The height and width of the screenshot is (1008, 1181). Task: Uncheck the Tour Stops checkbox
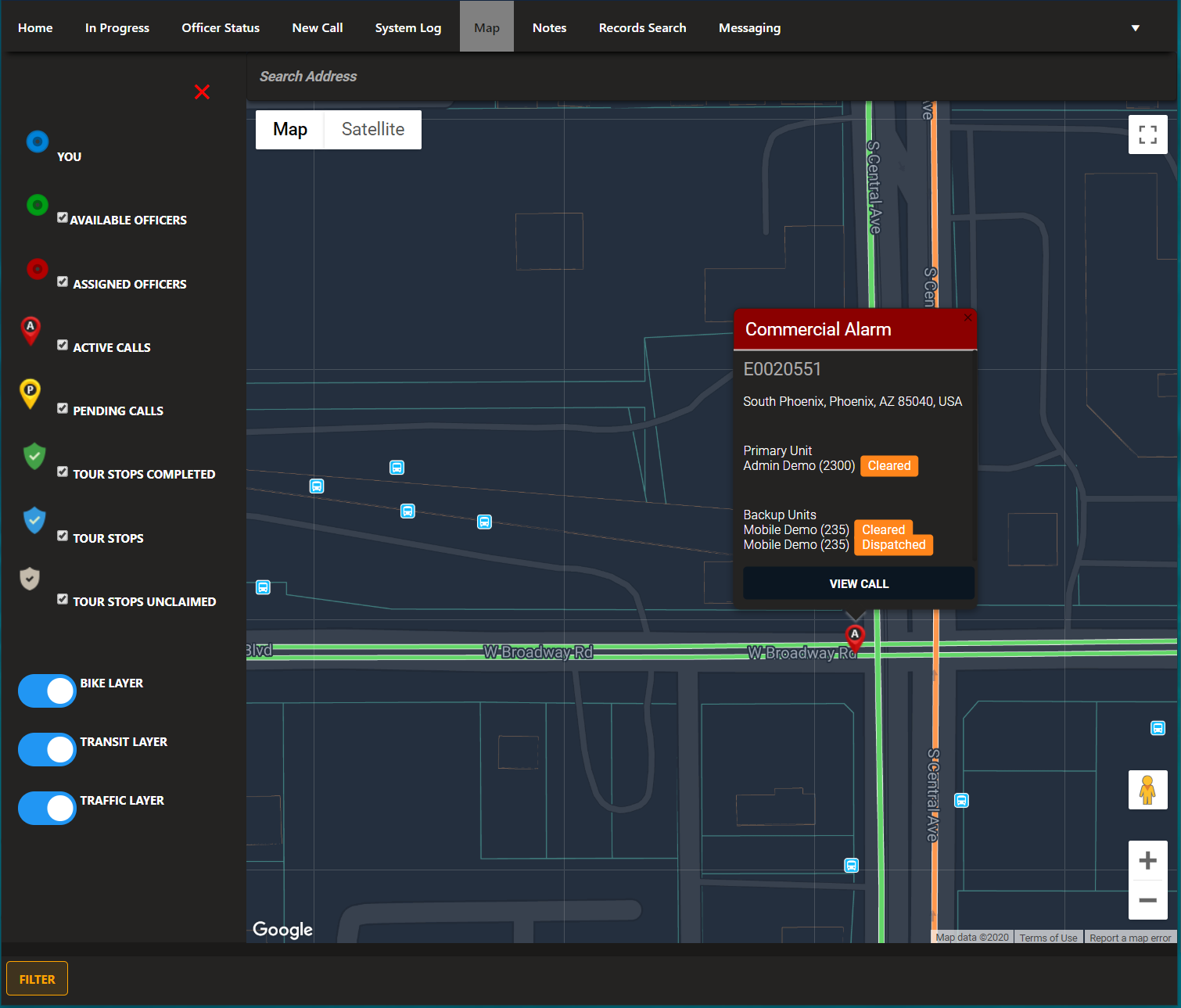[63, 535]
